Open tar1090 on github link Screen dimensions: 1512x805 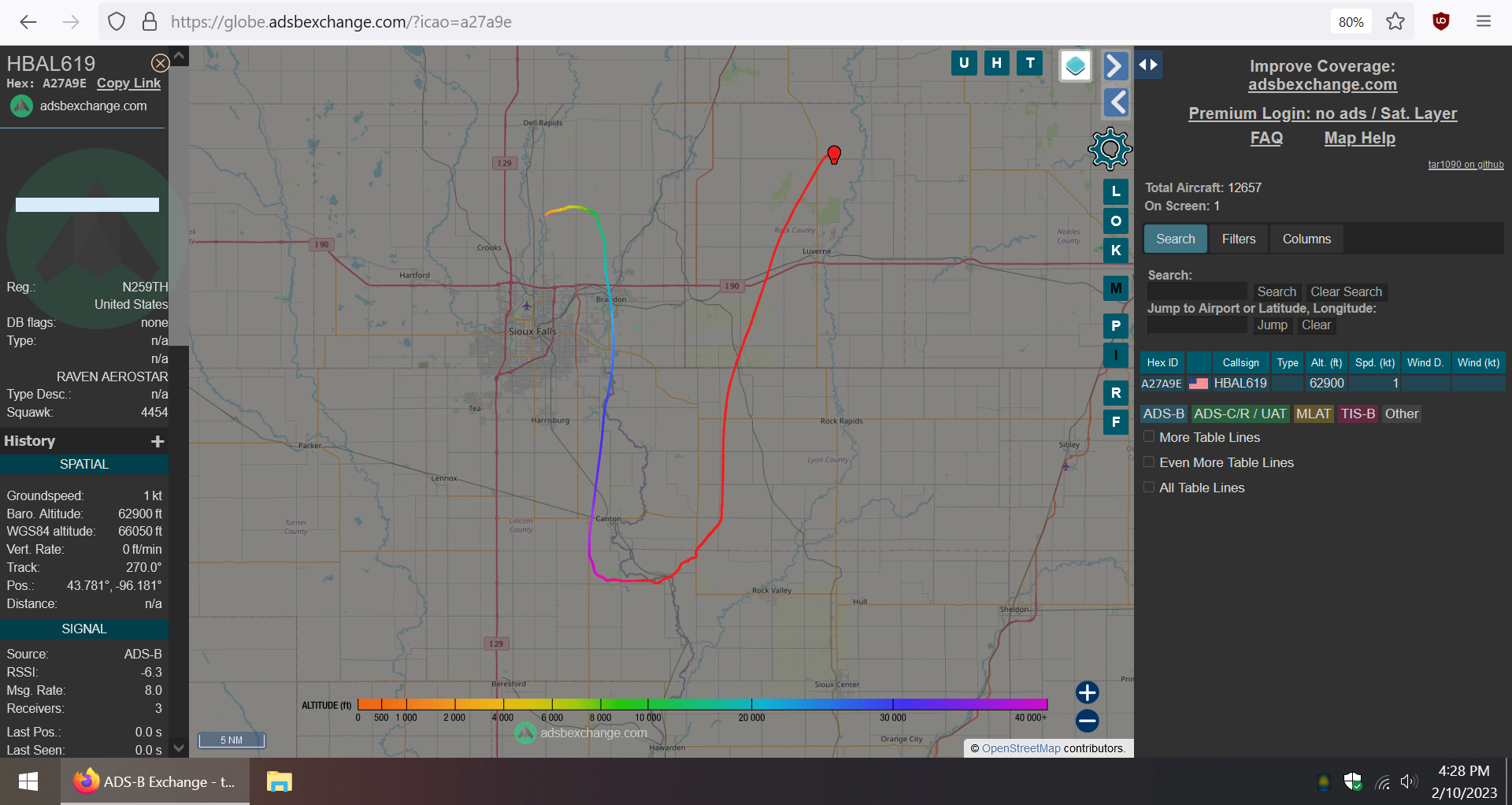(x=1466, y=165)
